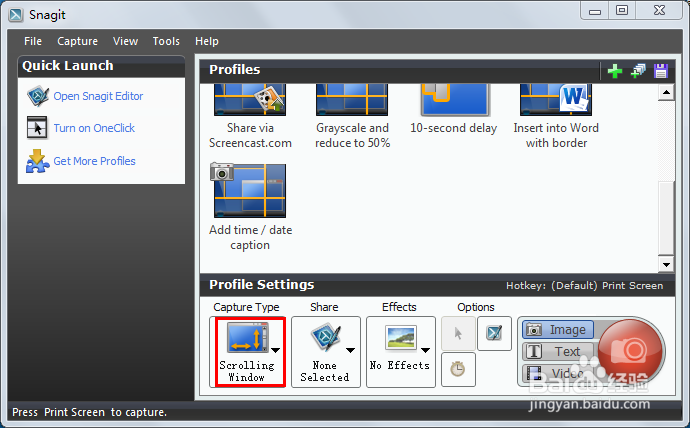Image resolution: width=690 pixels, height=428 pixels.
Task: Minimize the Snagit window
Action: point(595,11)
